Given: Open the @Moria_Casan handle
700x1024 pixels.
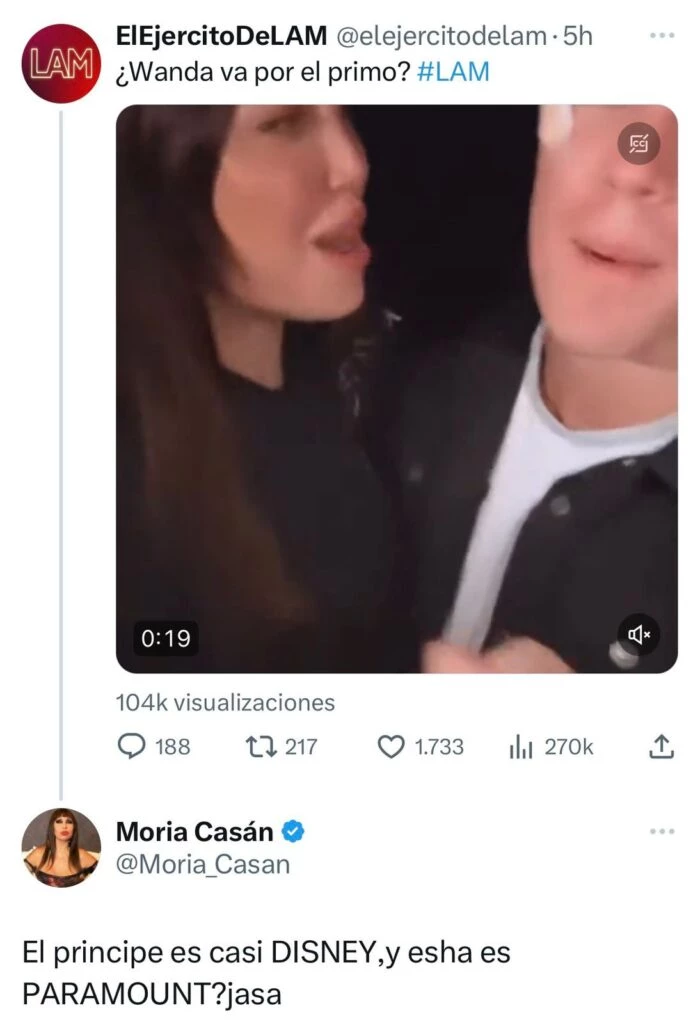Looking at the screenshot, I should 203,864.
